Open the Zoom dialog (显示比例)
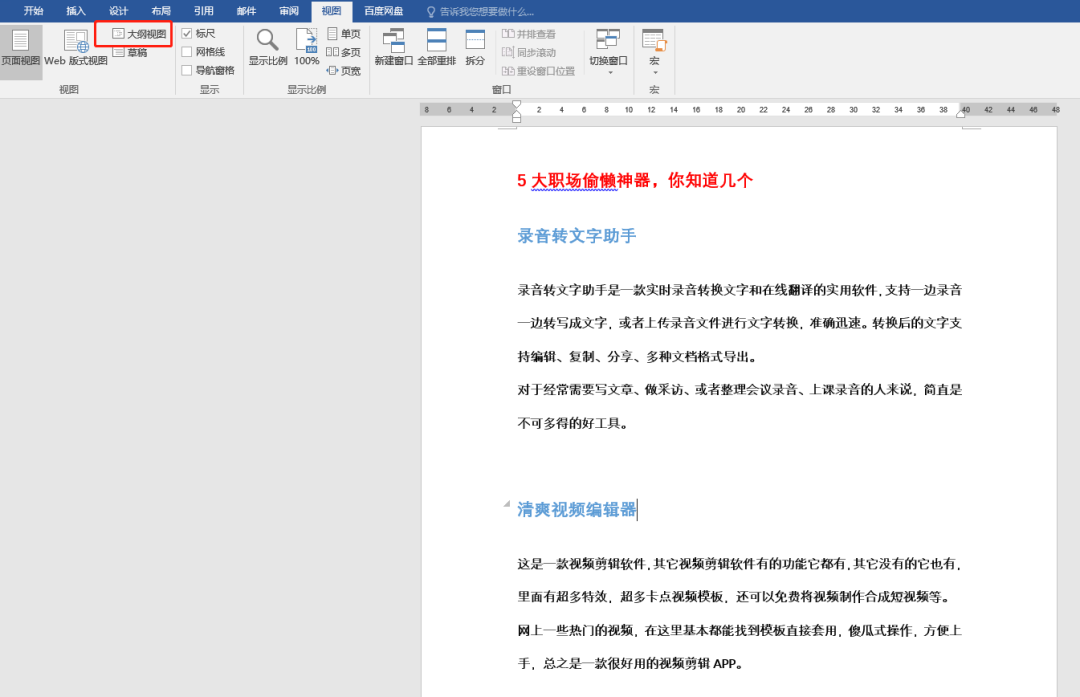Screen dimensions: 1080x697 click(268, 48)
